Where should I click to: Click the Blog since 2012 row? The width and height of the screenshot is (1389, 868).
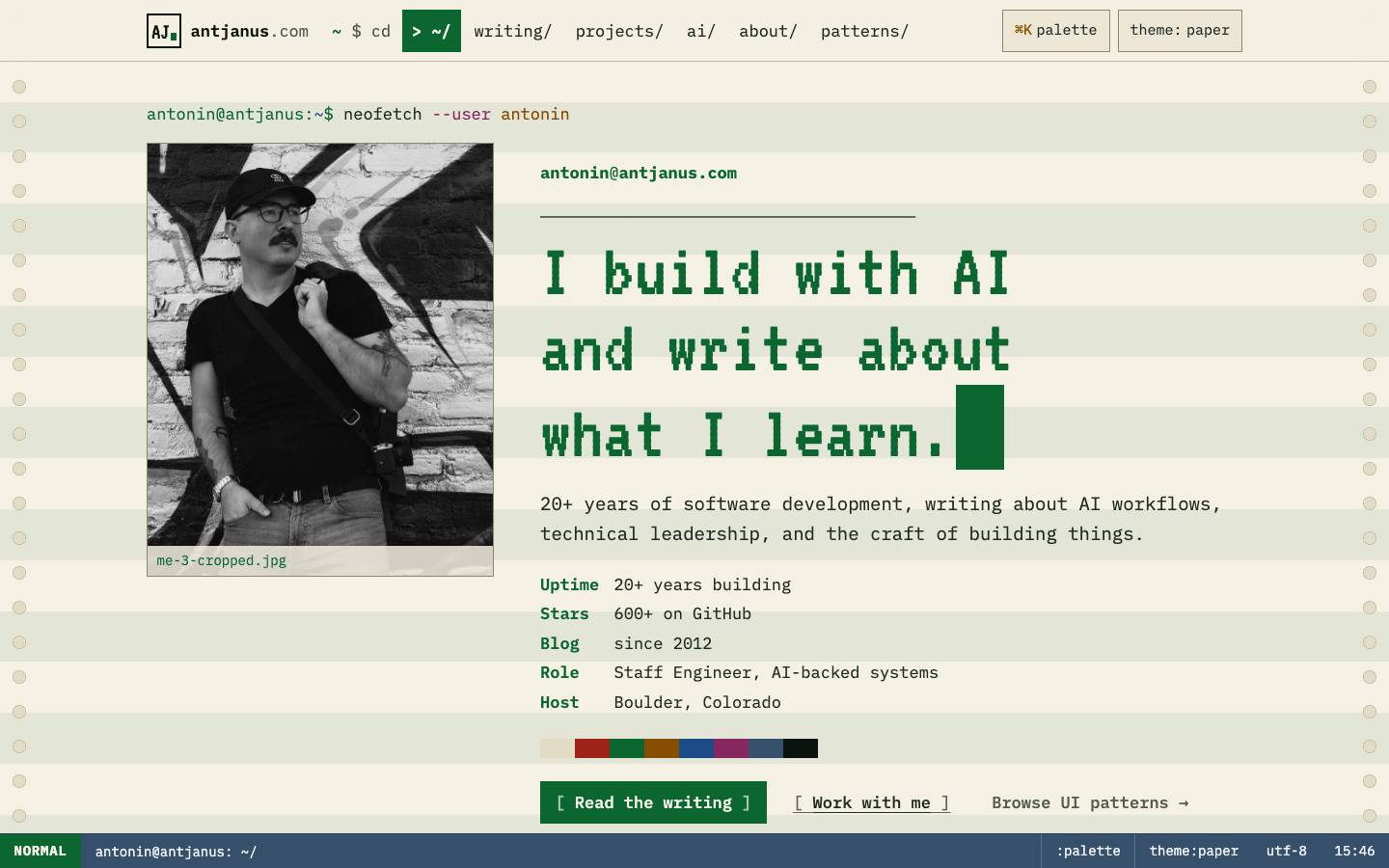(626, 643)
